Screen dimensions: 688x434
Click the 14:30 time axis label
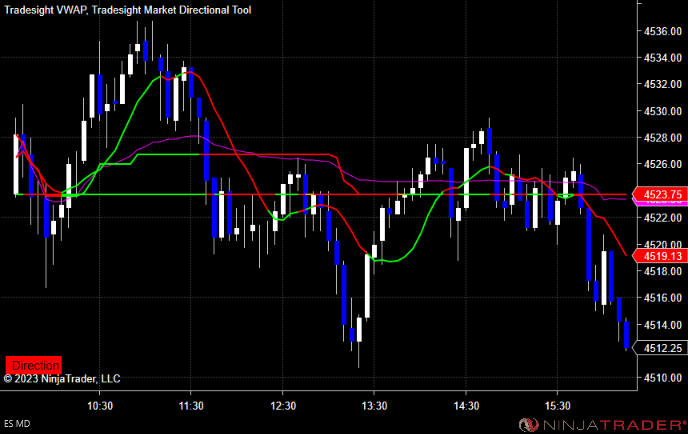point(466,406)
